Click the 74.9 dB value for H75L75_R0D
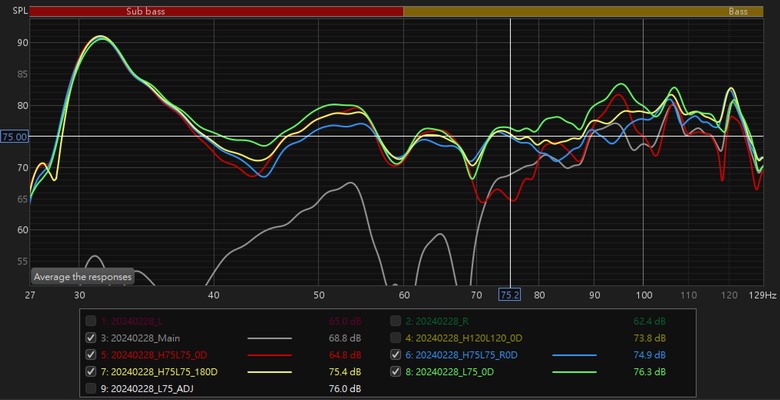 650,355
